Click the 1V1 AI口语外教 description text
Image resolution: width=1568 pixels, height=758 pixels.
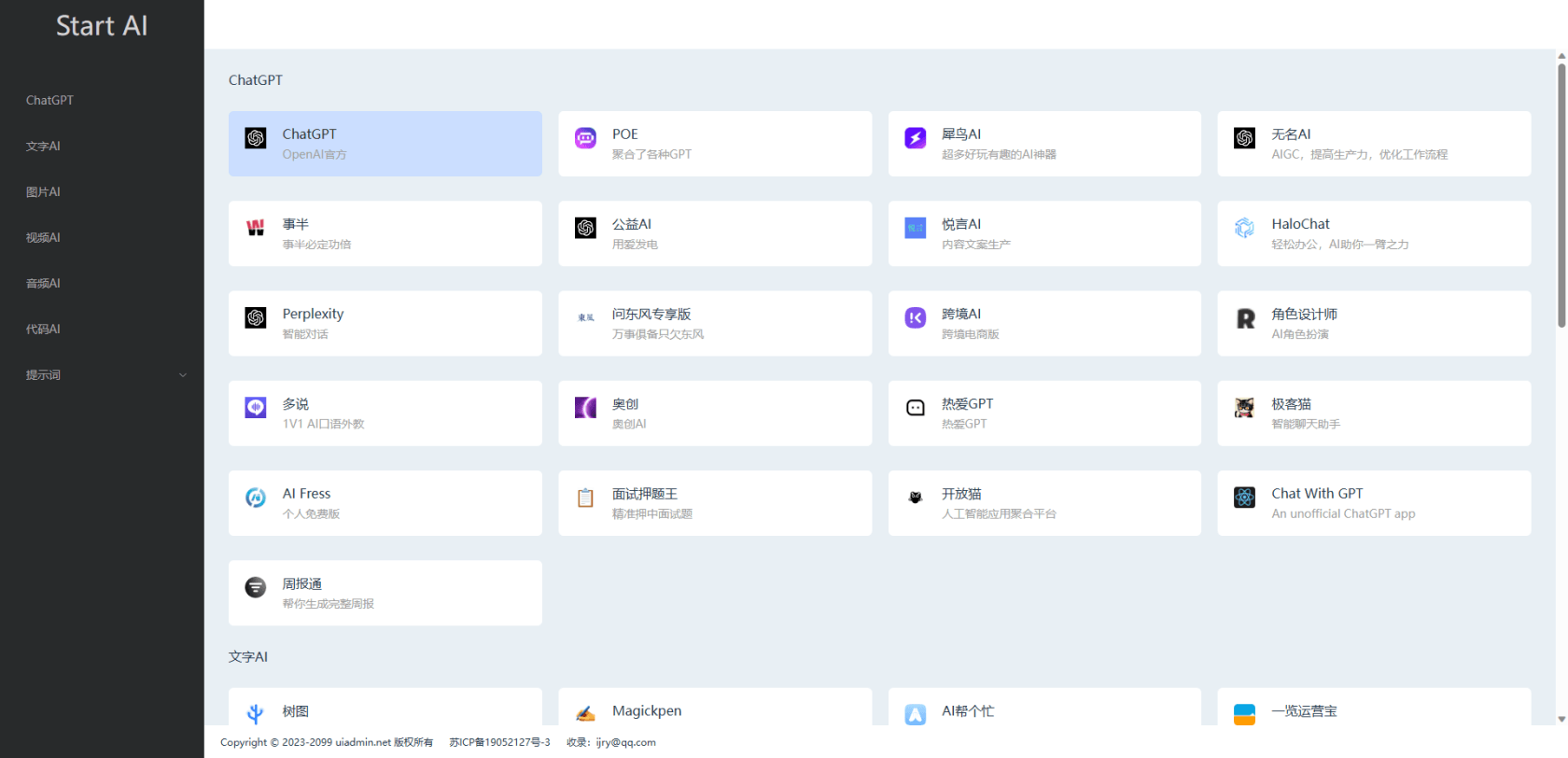[324, 424]
